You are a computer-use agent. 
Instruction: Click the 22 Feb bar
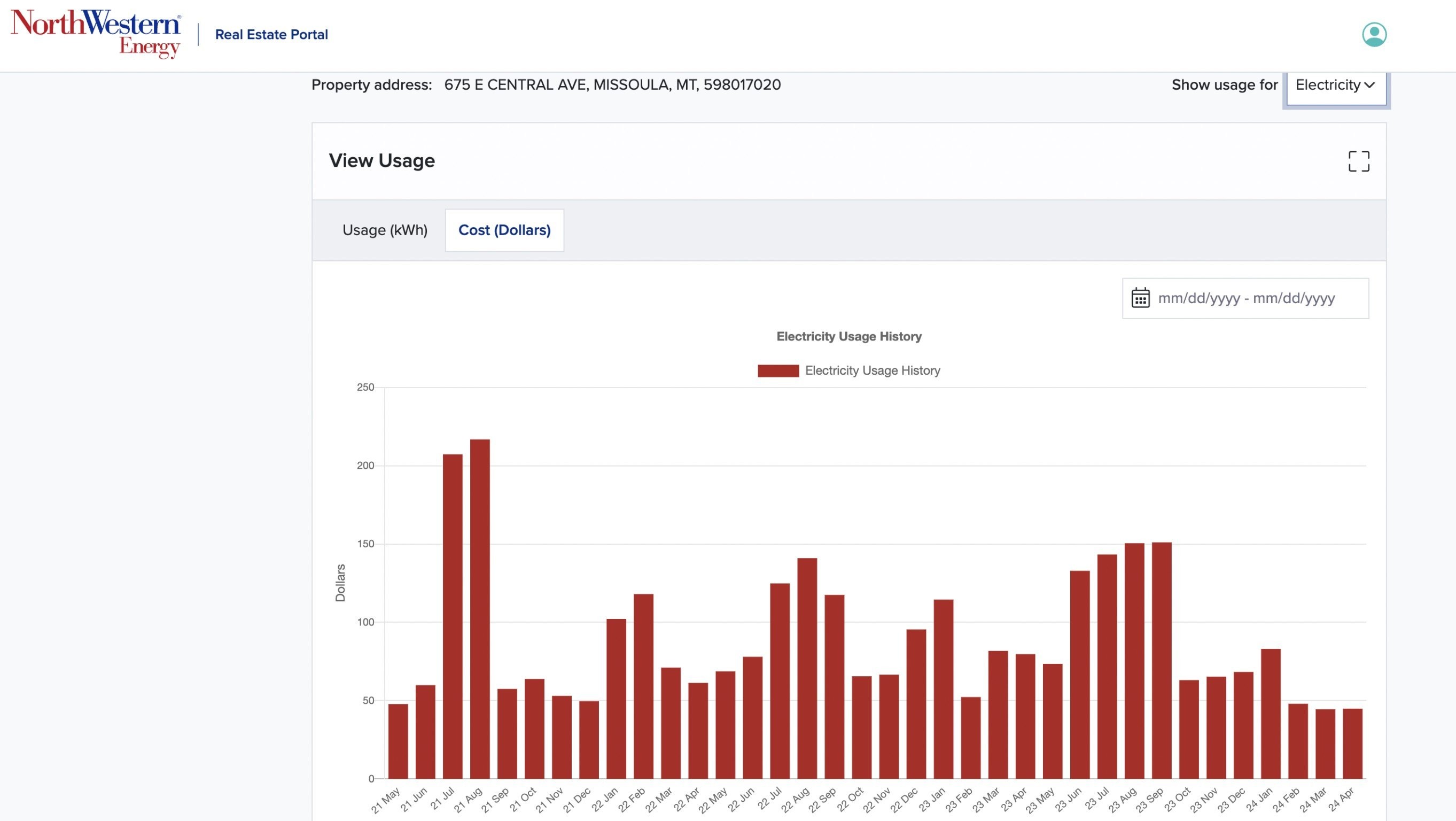[643, 686]
